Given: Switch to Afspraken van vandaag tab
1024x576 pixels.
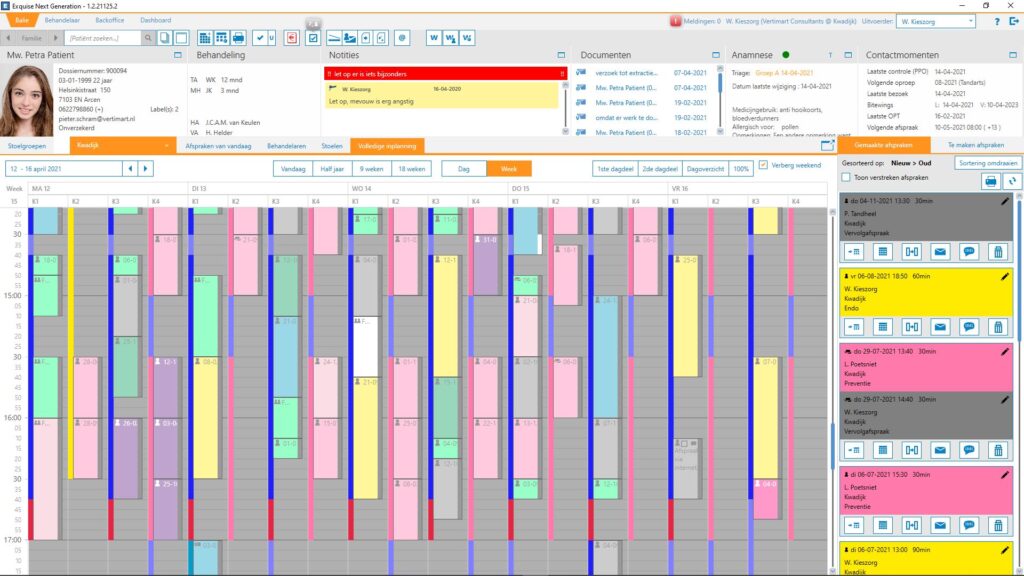Looking at the screenshot, I should coord(218,146).
